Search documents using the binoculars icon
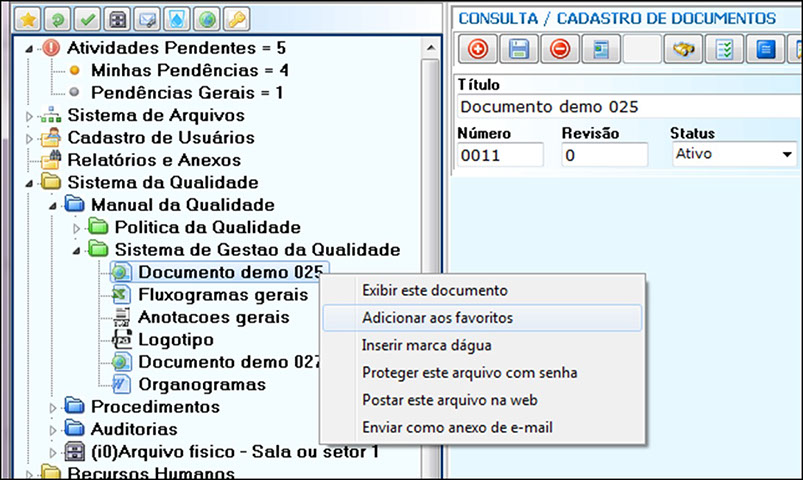The width and height of the screenshot is (803, 480). (x=685, y=49)
